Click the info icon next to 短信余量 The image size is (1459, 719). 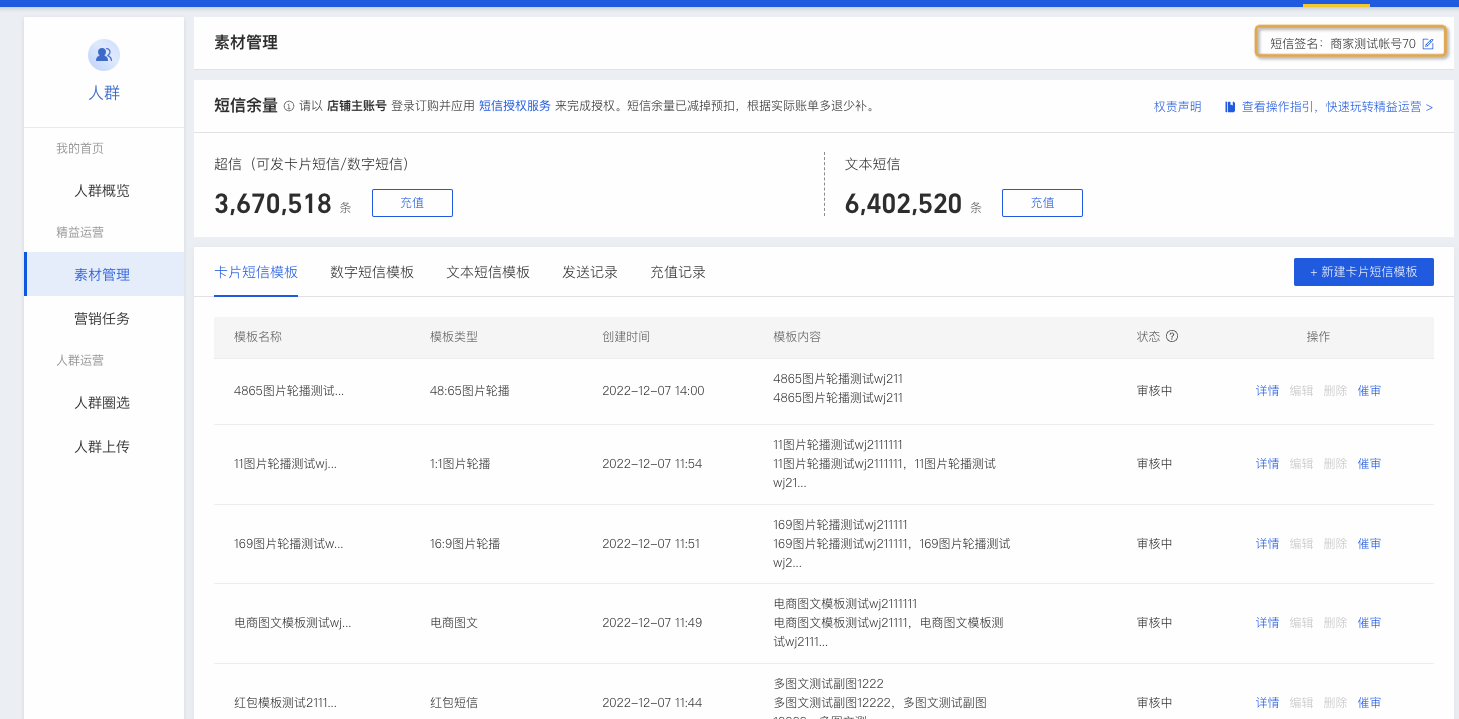tap(288, 106)
